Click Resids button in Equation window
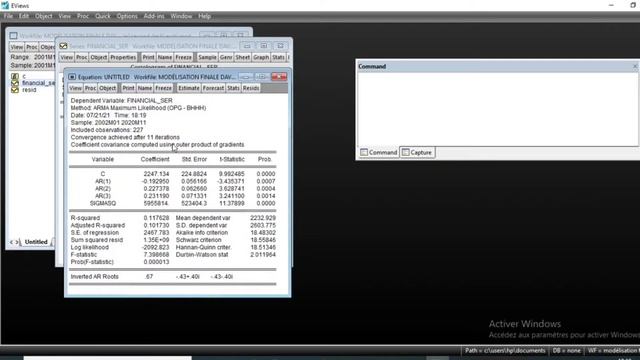 tap(251, 88)
